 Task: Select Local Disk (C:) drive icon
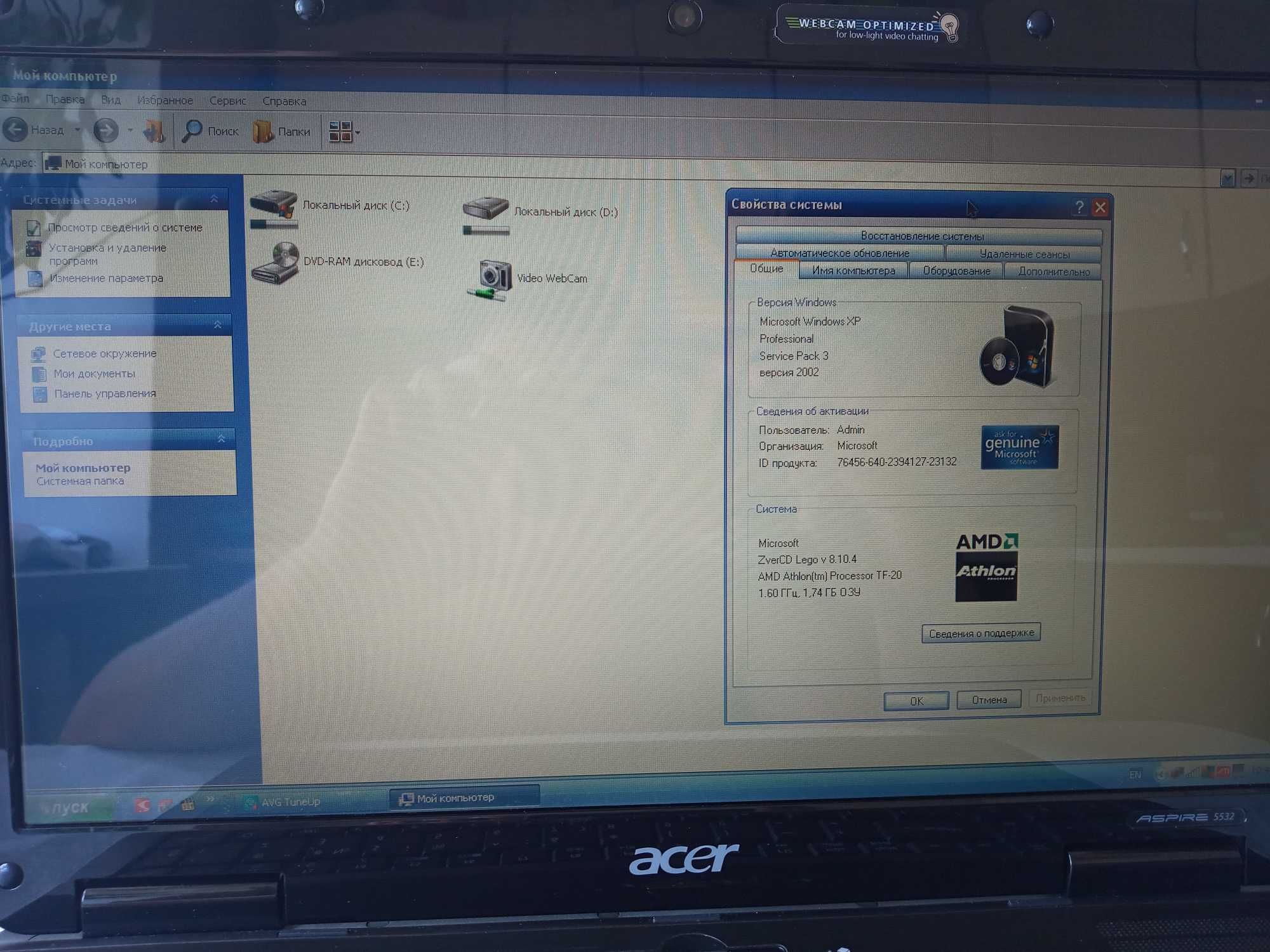click(x=273, y=209)
